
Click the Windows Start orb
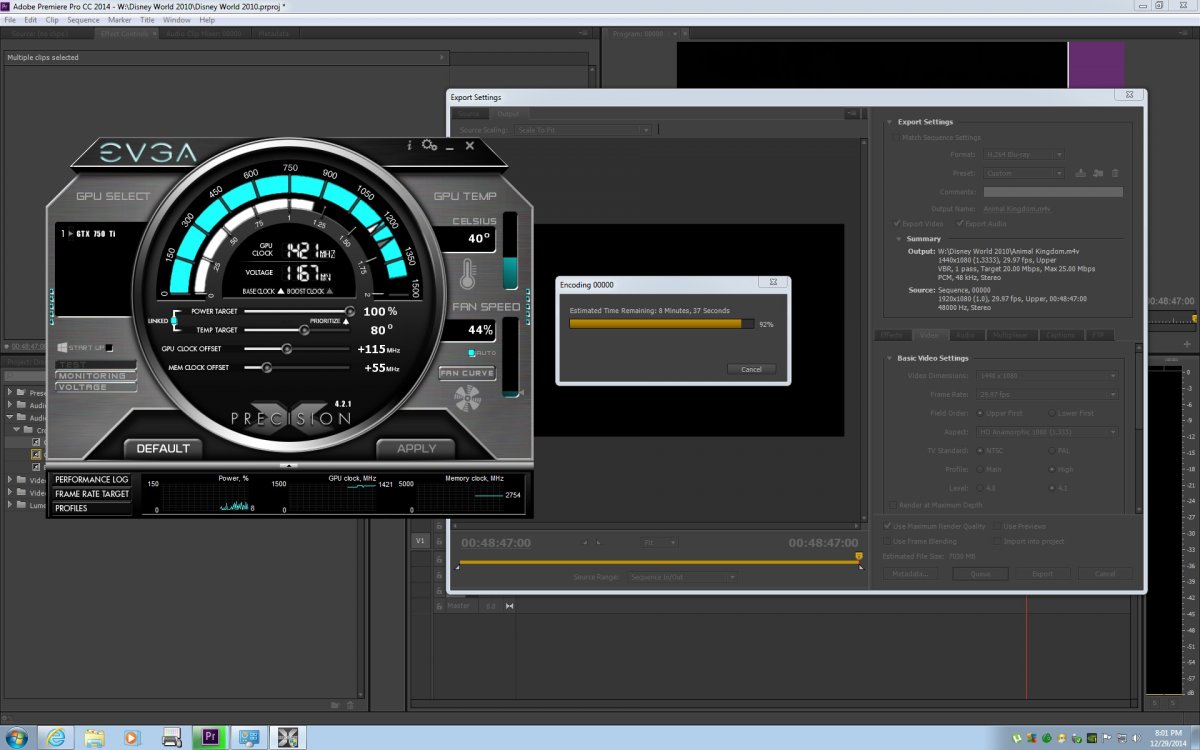(x=17, y=737)
